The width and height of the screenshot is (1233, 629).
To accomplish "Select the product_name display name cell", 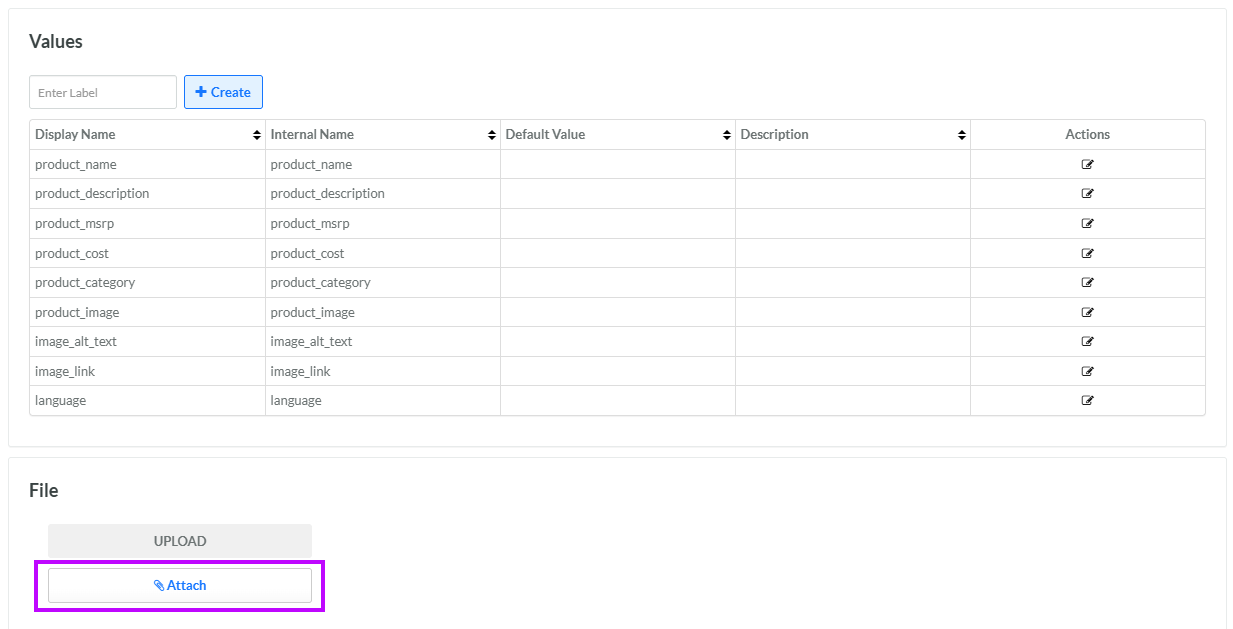I will [76, 165].
